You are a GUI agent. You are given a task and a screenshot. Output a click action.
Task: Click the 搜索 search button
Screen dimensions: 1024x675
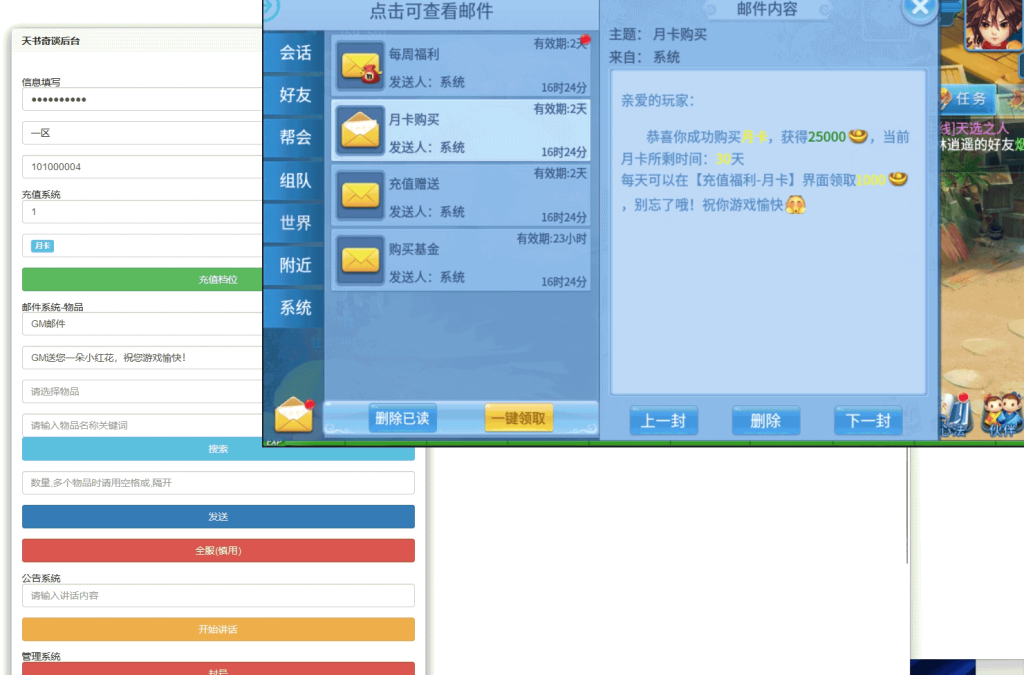pos(218,450)
